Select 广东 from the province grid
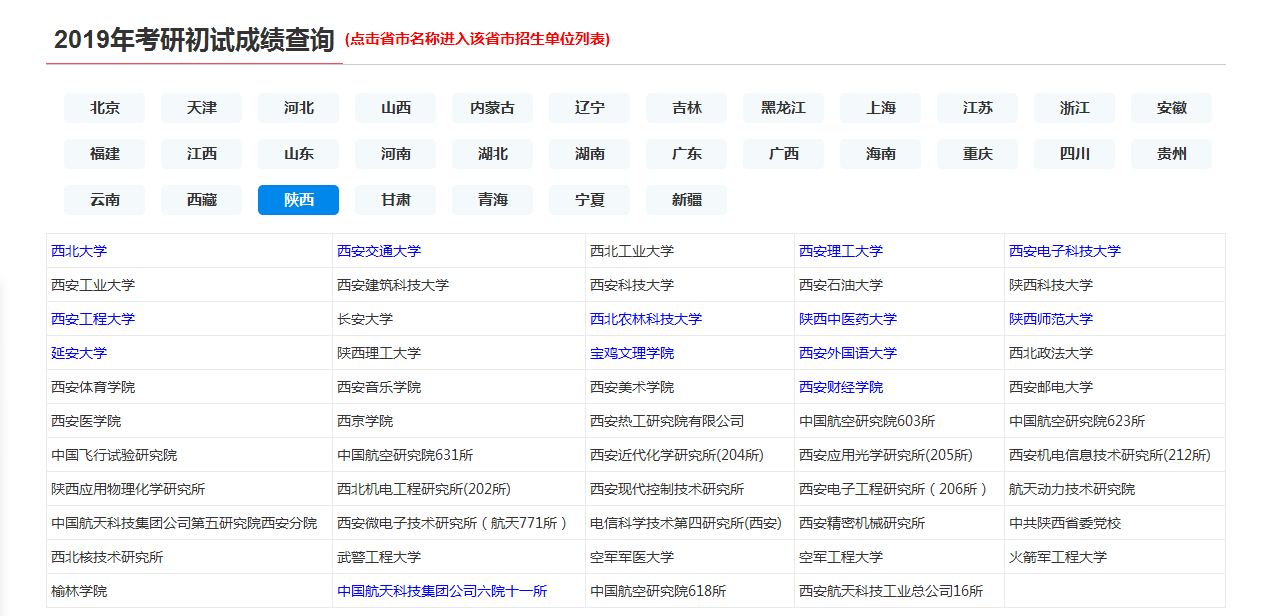 click(686, 154)
